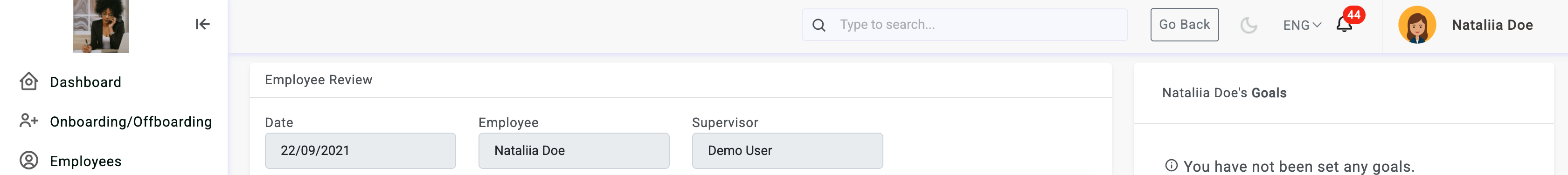Open the Nataliia Doe profile name
The height and width of the screenshot is (175, 1568).
click(x=1492, y=25)
